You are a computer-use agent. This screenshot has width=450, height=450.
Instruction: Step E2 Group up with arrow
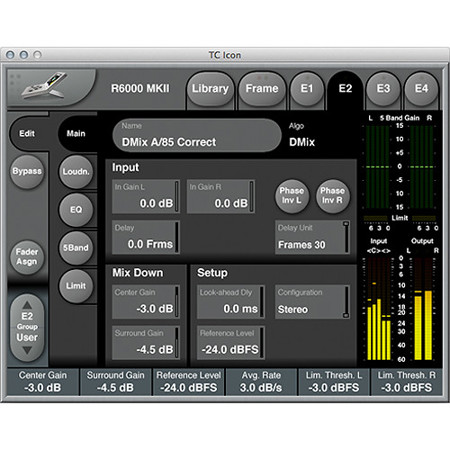pyautogui.click(x=27, y=305)
